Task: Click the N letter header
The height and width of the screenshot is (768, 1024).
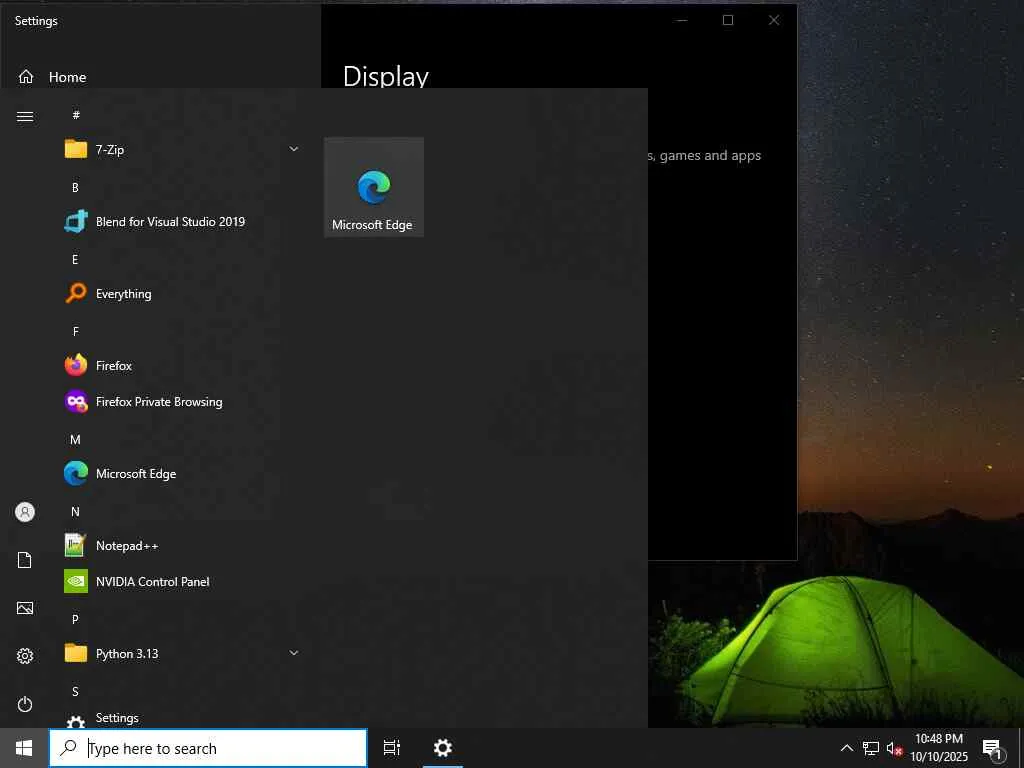Action: pyautogui.click(x=75, y=512)
